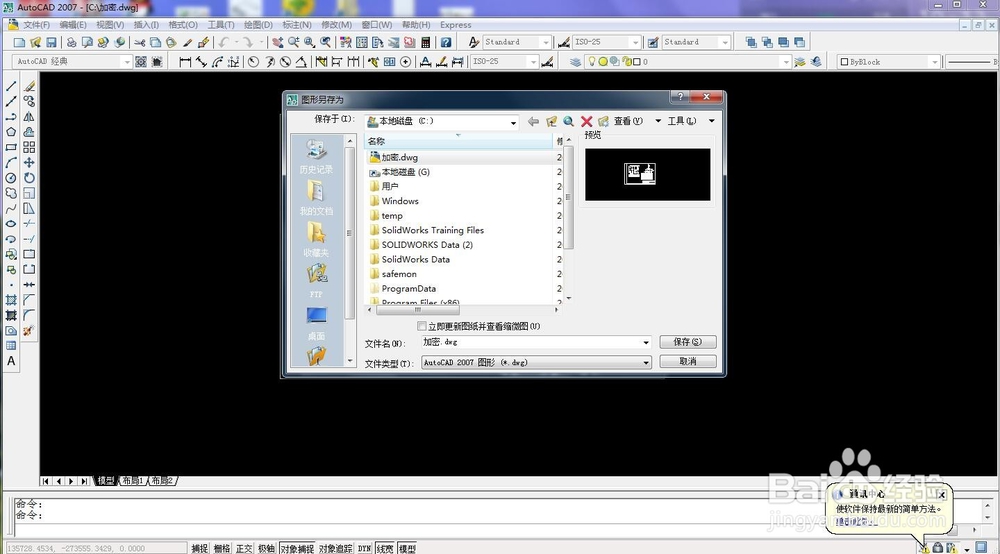
Task: Select the Circle draw tool
Action: (11, 178)
